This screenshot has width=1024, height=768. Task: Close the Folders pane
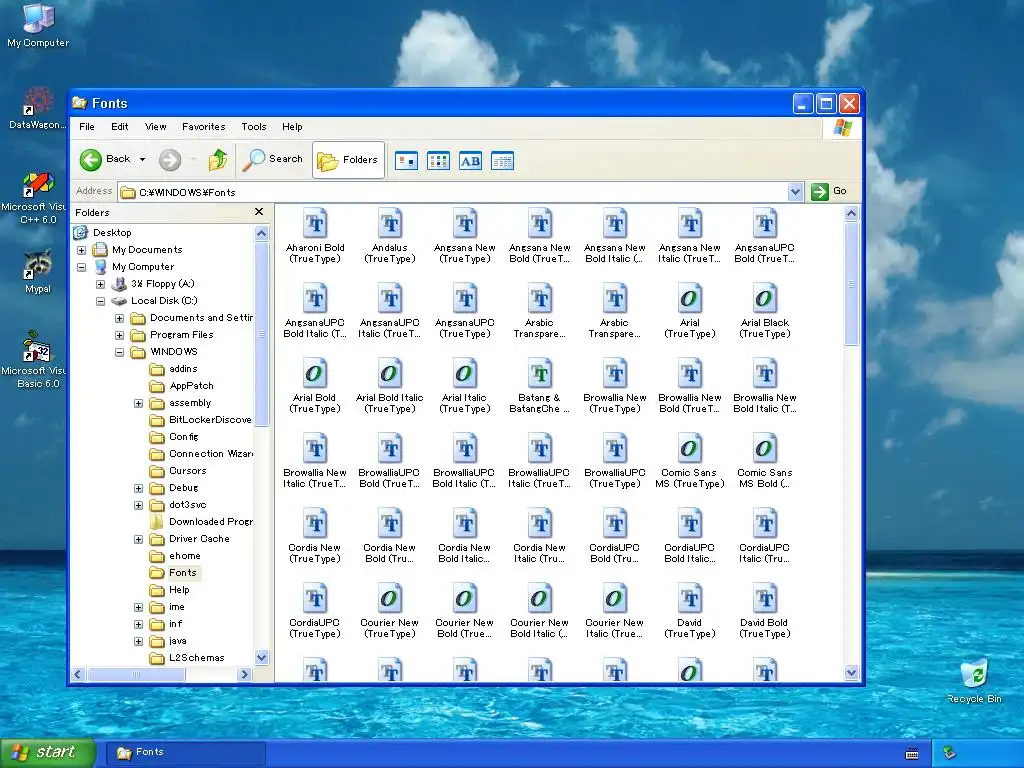point(259,212)
